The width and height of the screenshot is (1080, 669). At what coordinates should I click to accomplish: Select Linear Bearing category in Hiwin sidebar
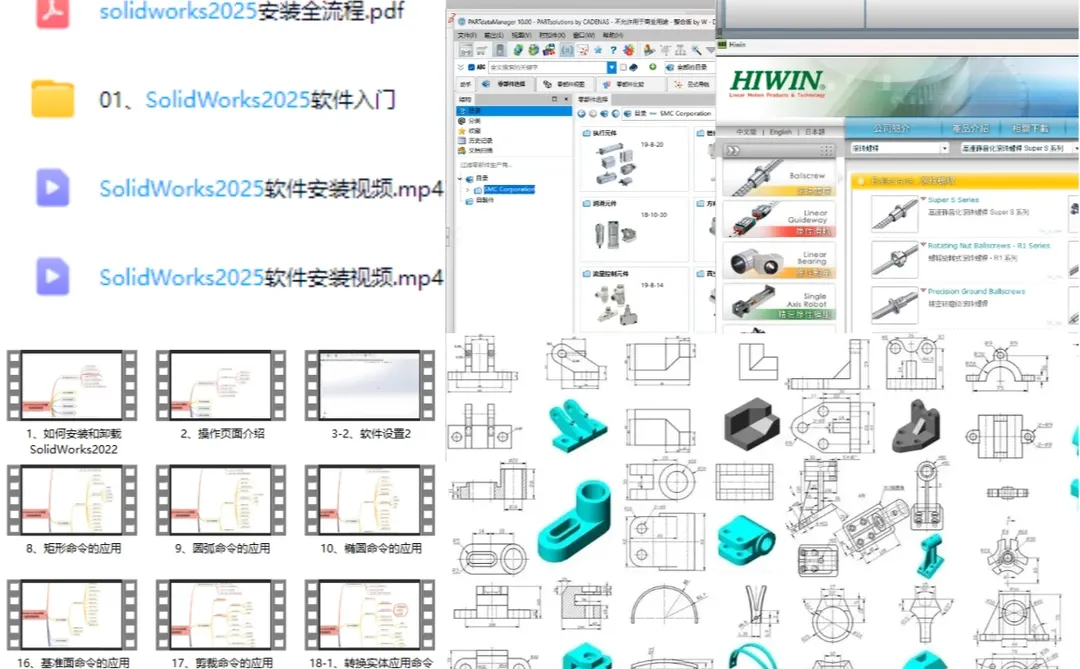tap(779, 260)
